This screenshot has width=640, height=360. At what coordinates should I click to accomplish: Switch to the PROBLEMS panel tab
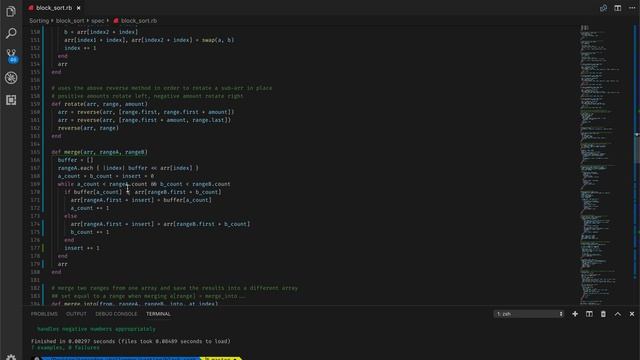pyautogui.click(x=44, y=314)
